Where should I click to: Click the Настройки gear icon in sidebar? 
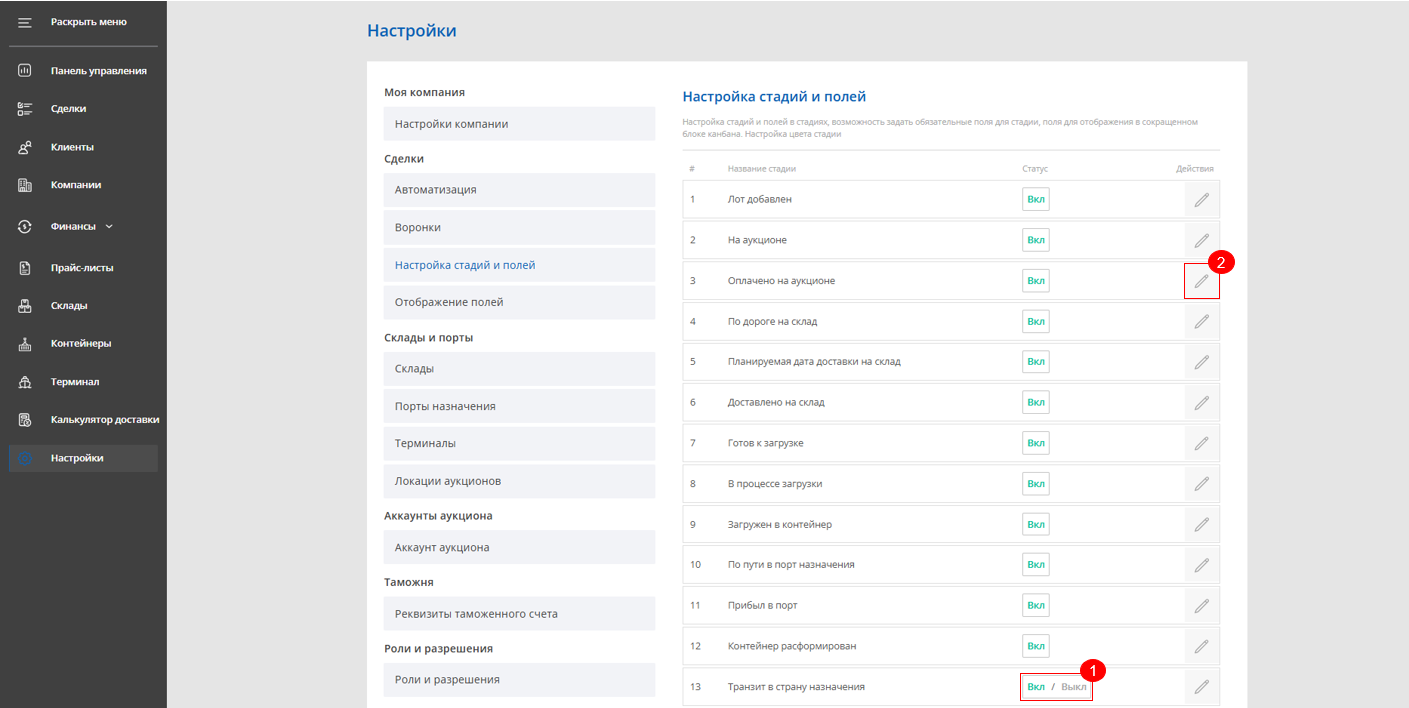[x=25, y=458]
